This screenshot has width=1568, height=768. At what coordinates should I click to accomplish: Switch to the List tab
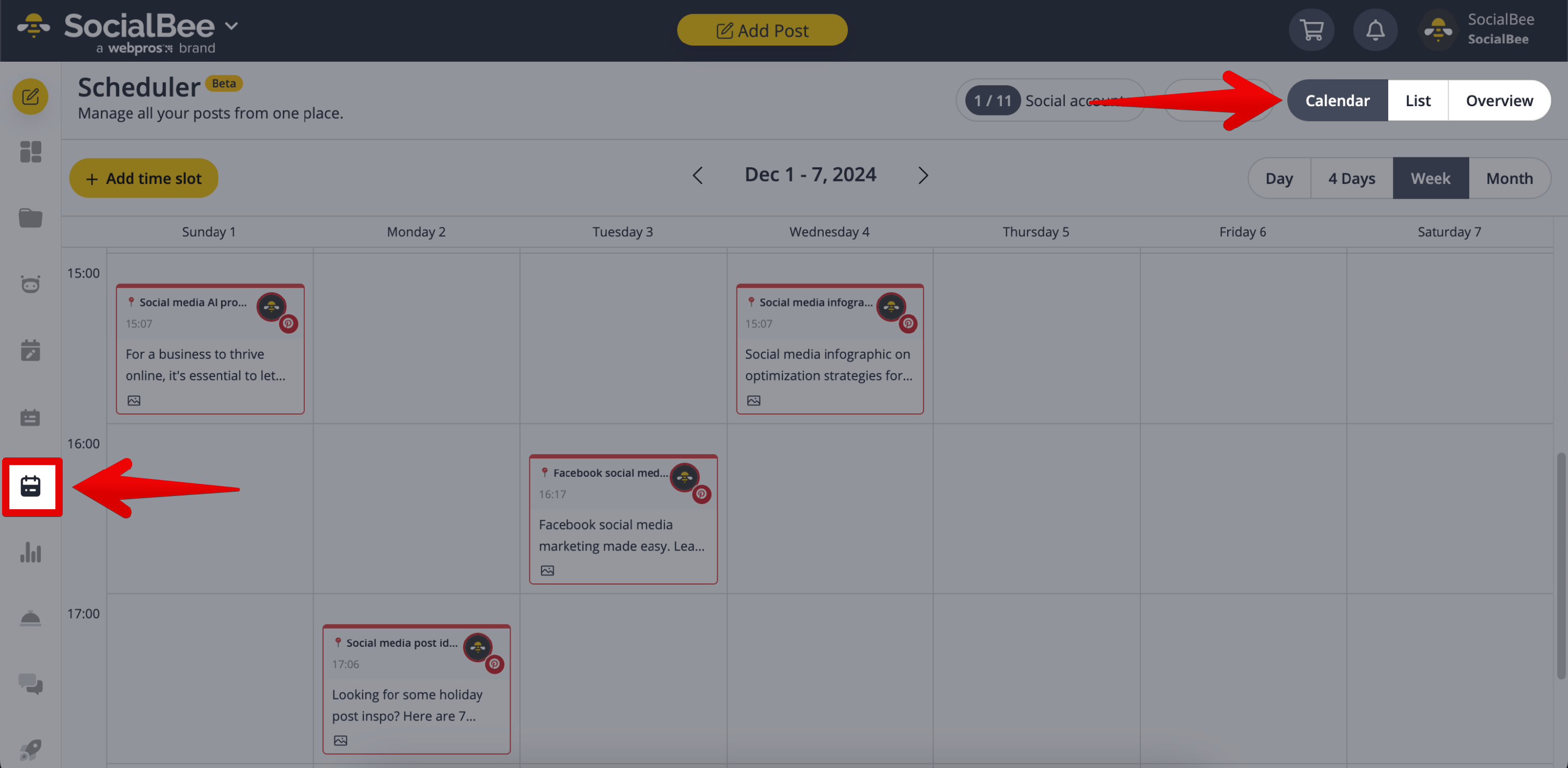tap(1417, 100)
